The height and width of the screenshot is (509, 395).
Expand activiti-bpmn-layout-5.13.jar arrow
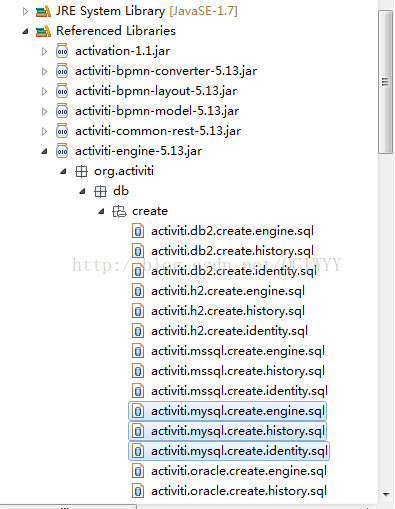tap(44, 91)
